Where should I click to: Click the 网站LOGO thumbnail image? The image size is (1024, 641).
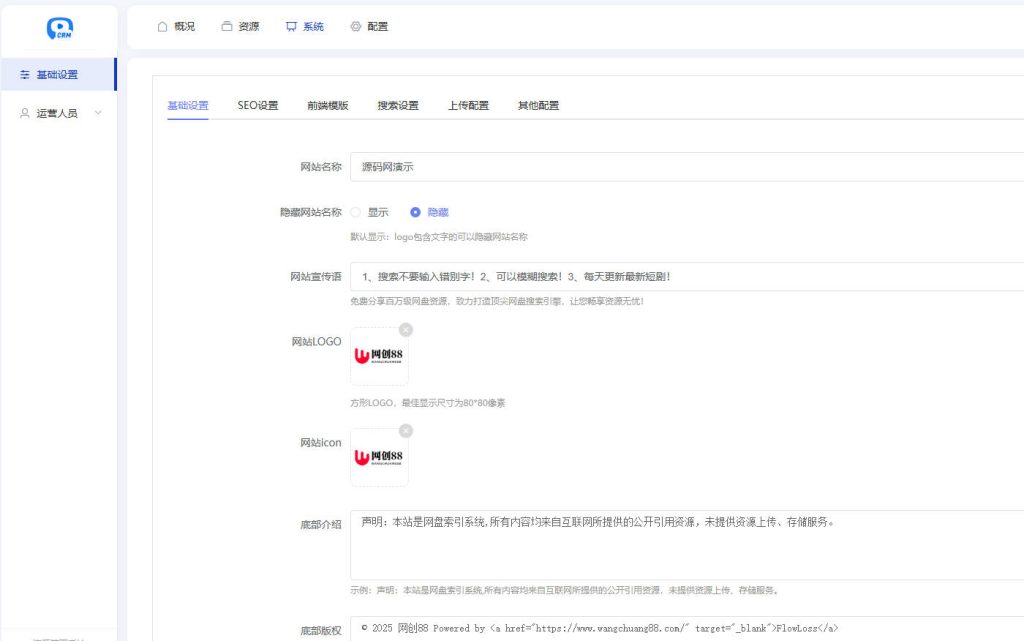tap(379, 356)
